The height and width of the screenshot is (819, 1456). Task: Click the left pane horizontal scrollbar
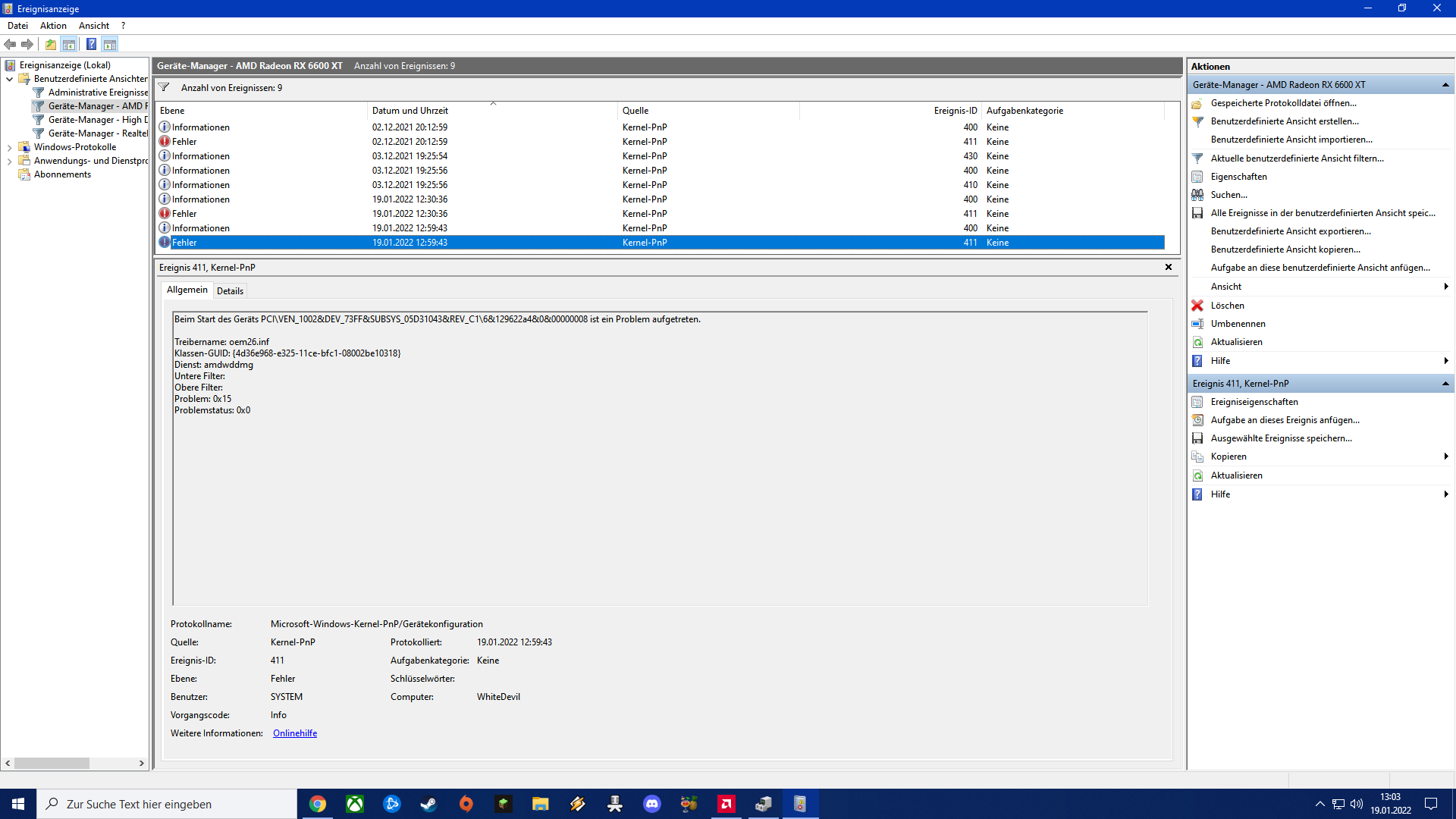[52, 763]
